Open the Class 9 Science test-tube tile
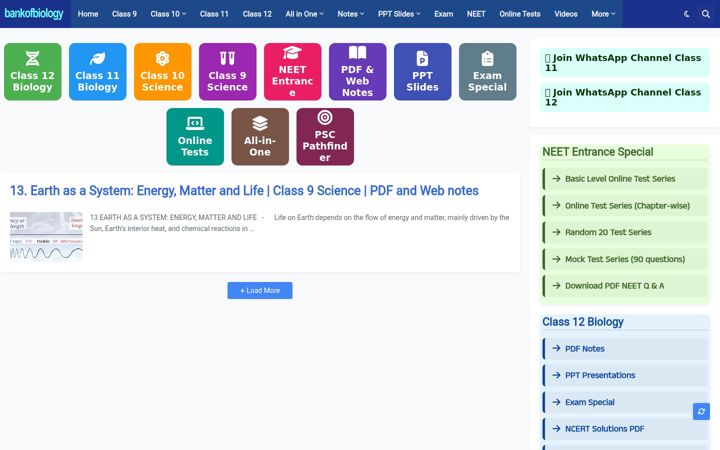720x450 pixels. (x=227, y=72)
